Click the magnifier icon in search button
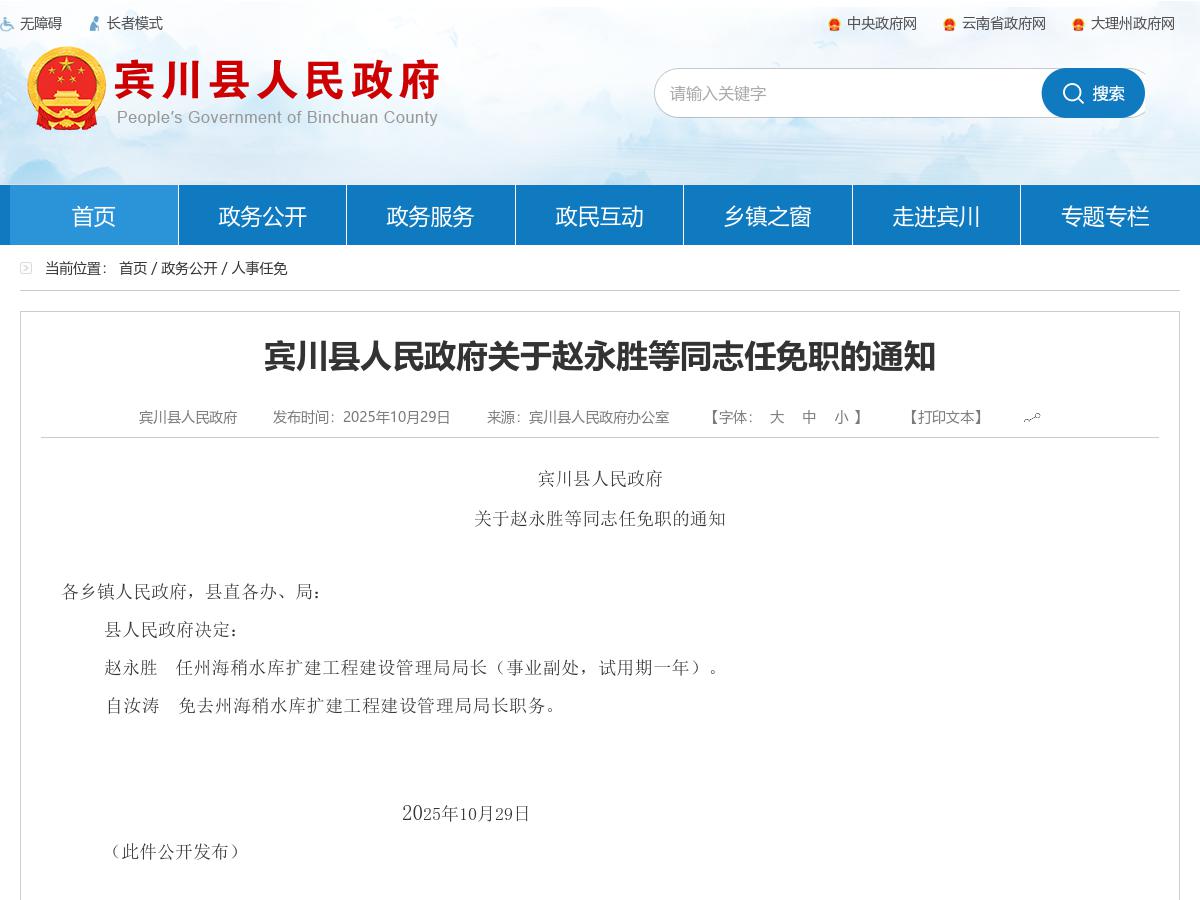This screenshot has width=1200, height=900. 1073,93
